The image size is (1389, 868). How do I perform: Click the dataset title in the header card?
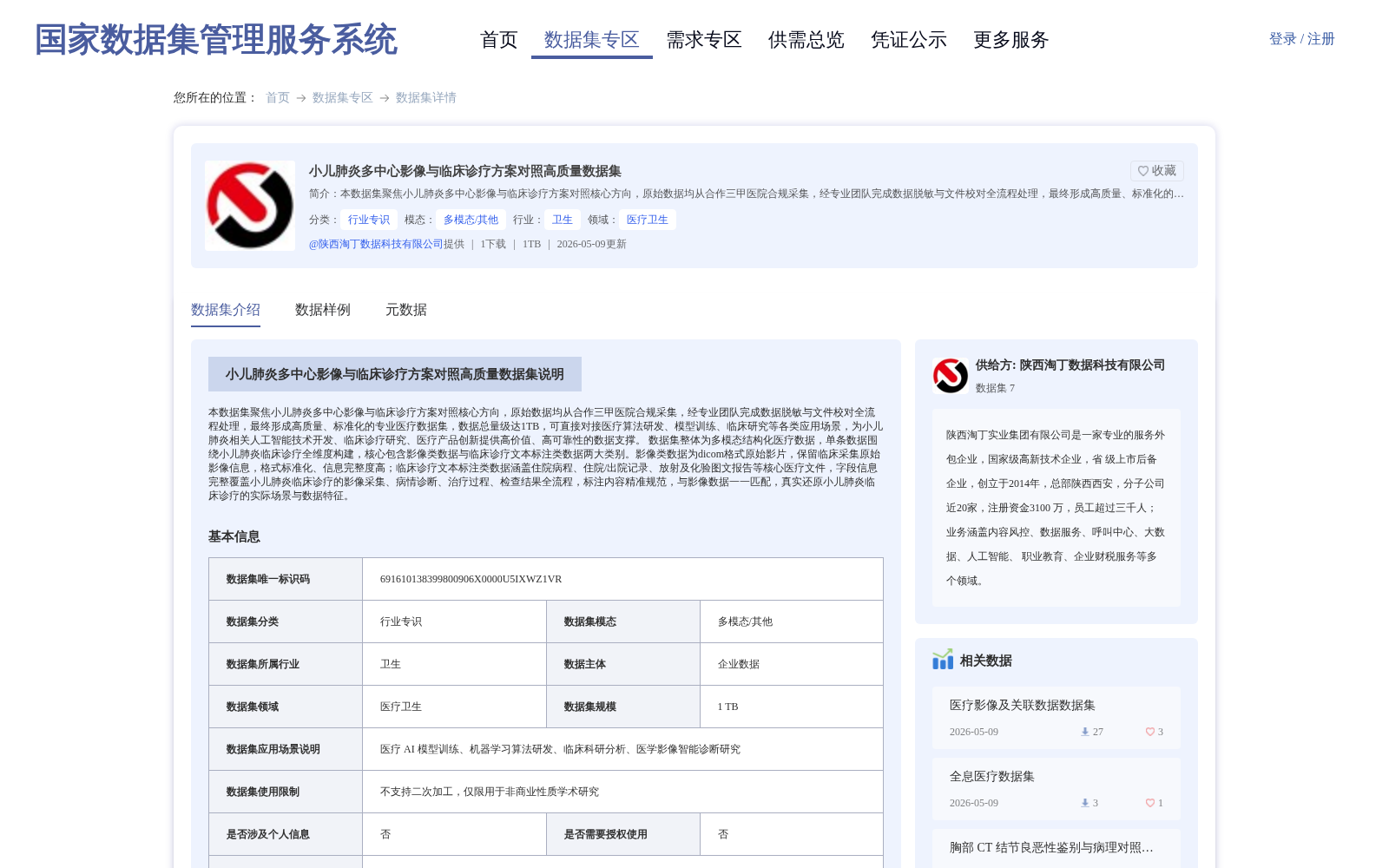coord(465,171)
